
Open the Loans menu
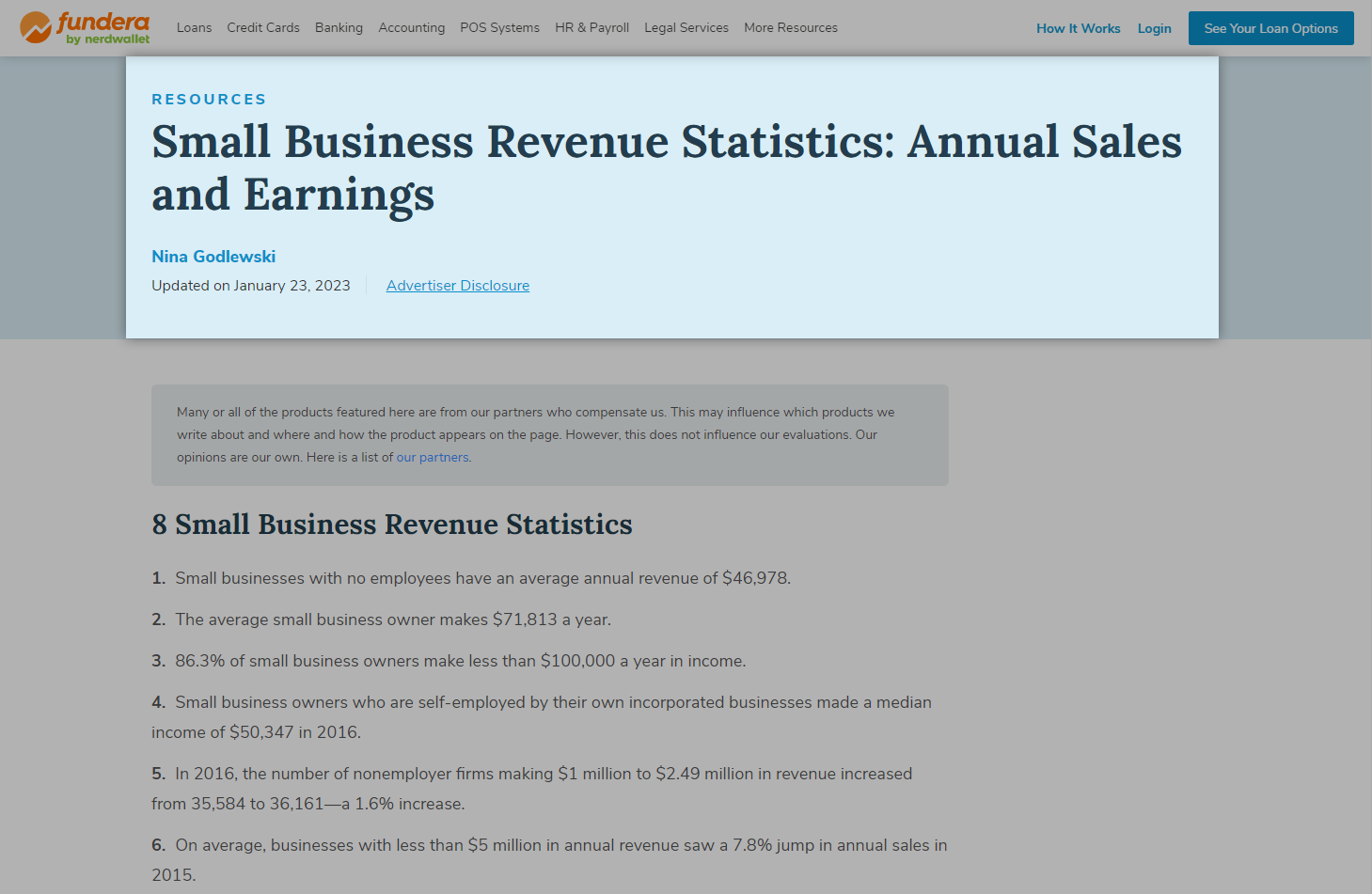(x=194, y=28)
